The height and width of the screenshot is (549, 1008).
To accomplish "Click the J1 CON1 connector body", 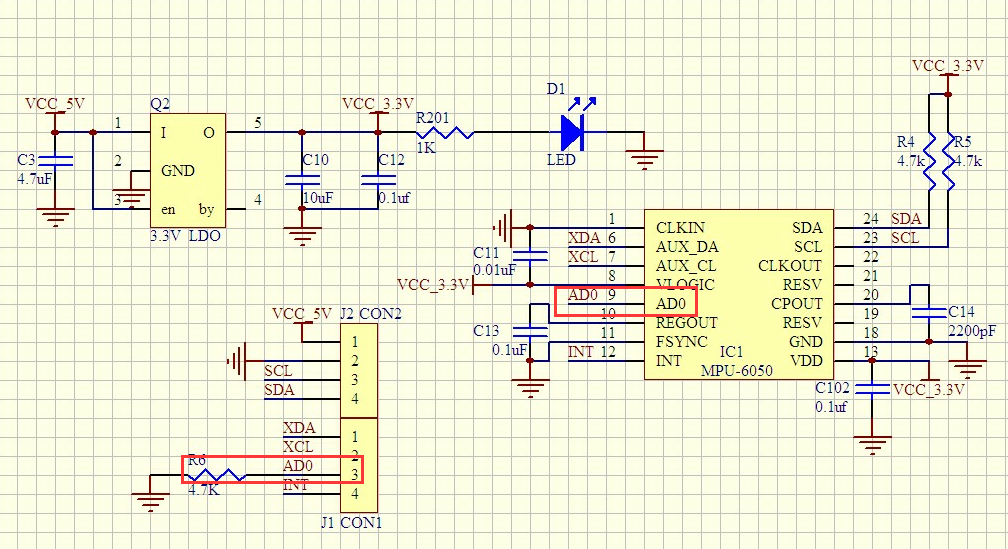I will (359, 465).
